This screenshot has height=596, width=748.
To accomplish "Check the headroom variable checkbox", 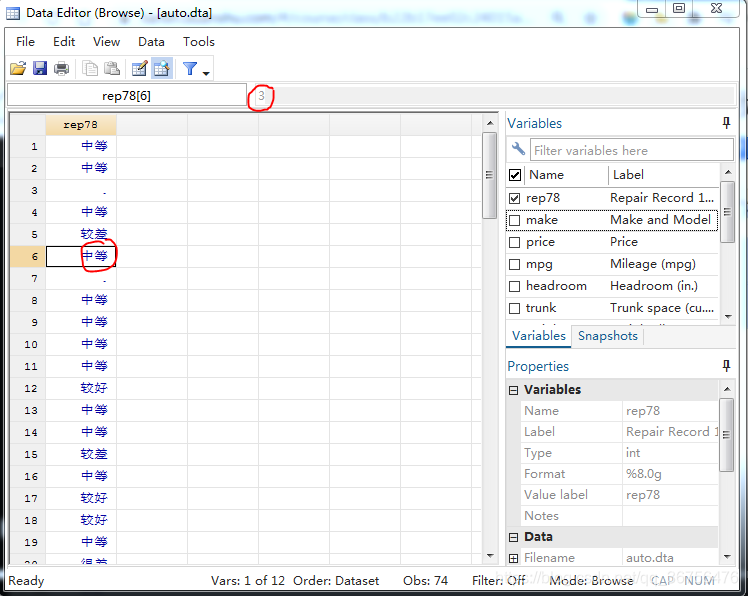I will (x=514, y=286).
